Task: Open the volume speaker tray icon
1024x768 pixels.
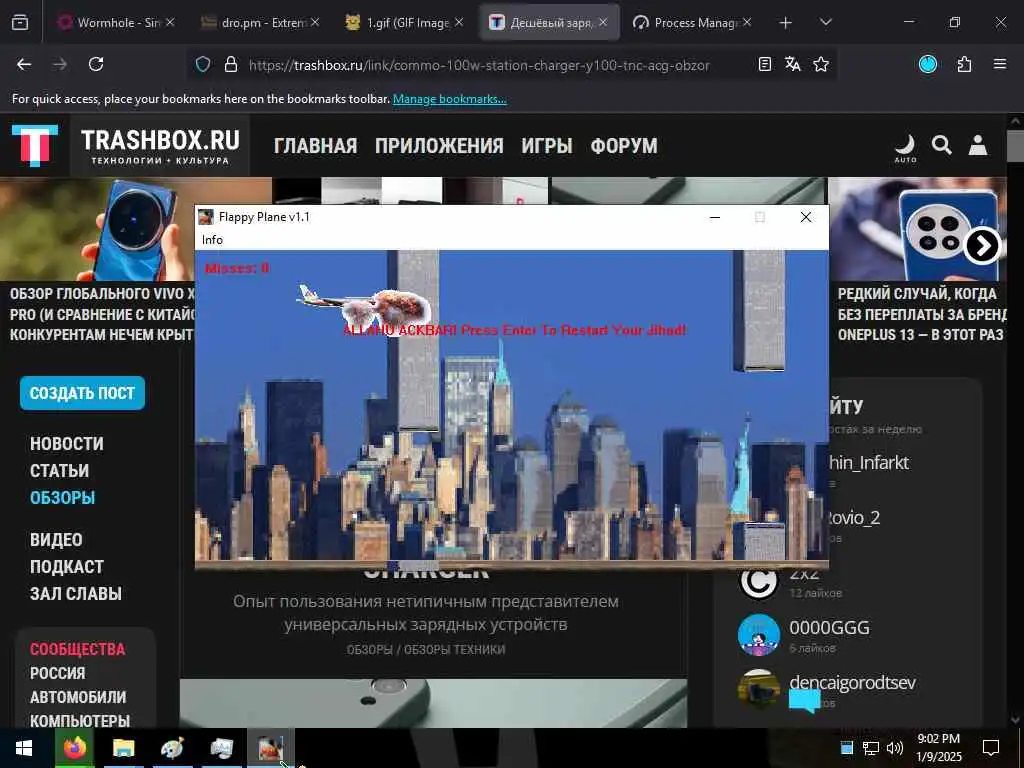Action: 895,748
